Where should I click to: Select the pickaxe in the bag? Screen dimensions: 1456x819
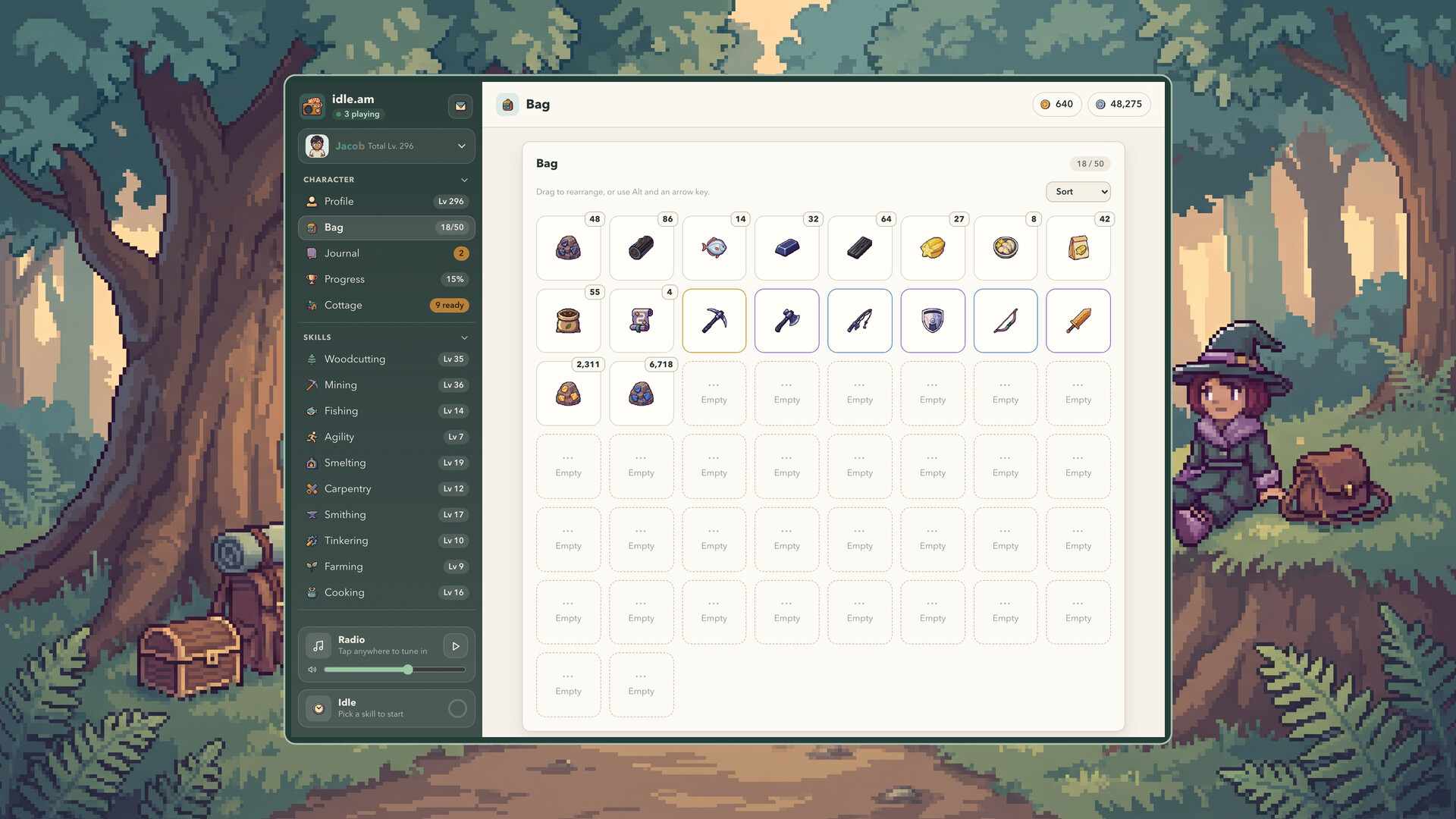pos(714,321)
